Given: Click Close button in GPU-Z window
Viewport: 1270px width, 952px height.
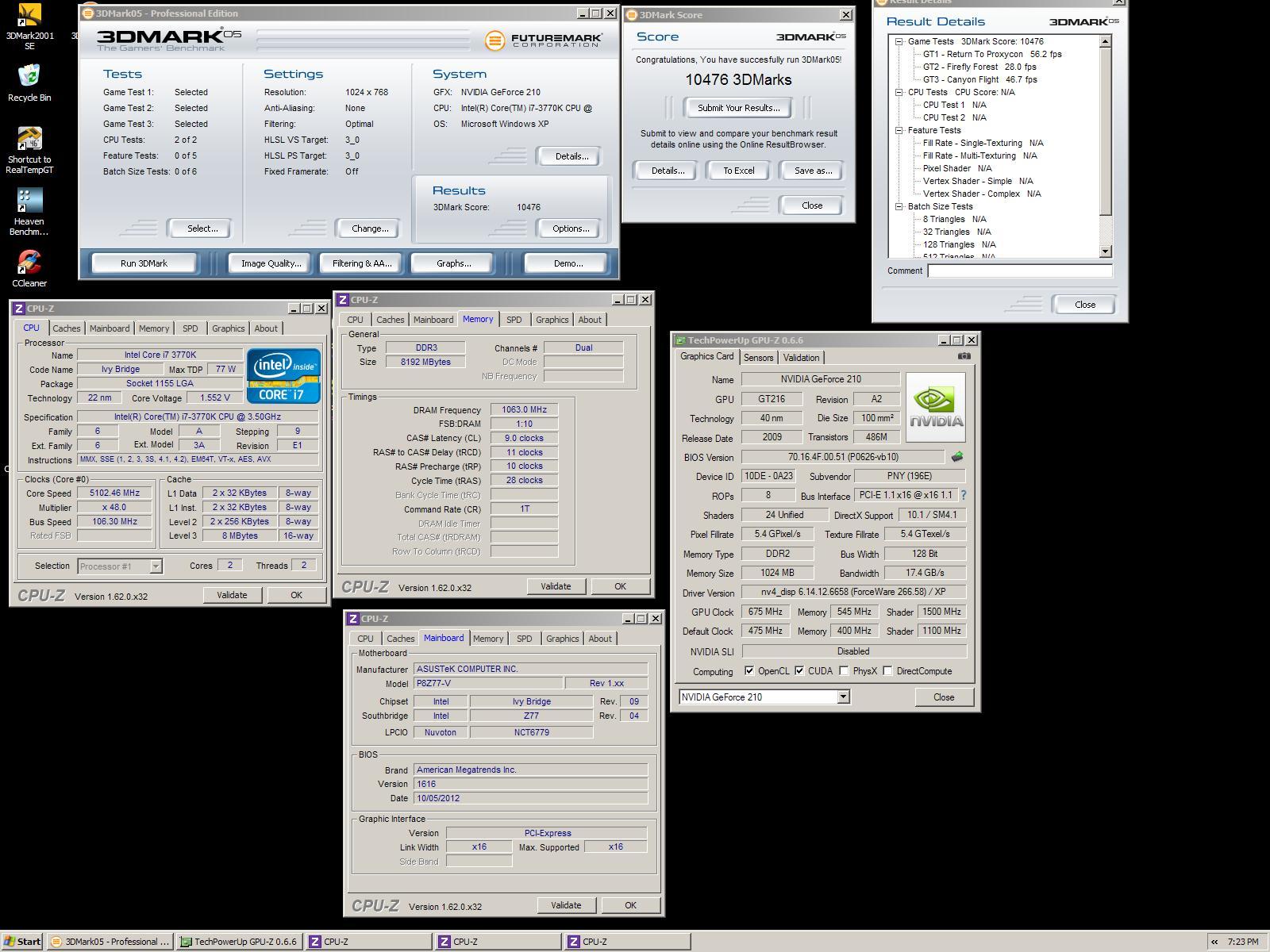Looking at the screenshot, I should click(944, 697).
